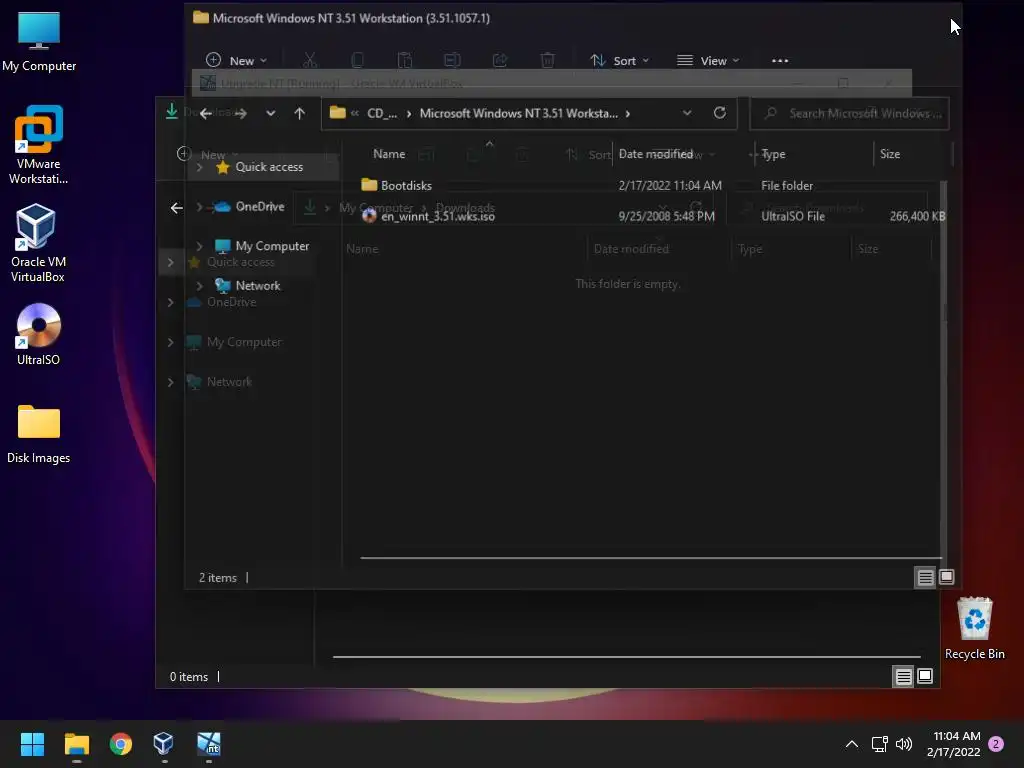The image size is (1024, 768).
Task: Expand the Quick access tree node
Action: click(x=199, y=167)
